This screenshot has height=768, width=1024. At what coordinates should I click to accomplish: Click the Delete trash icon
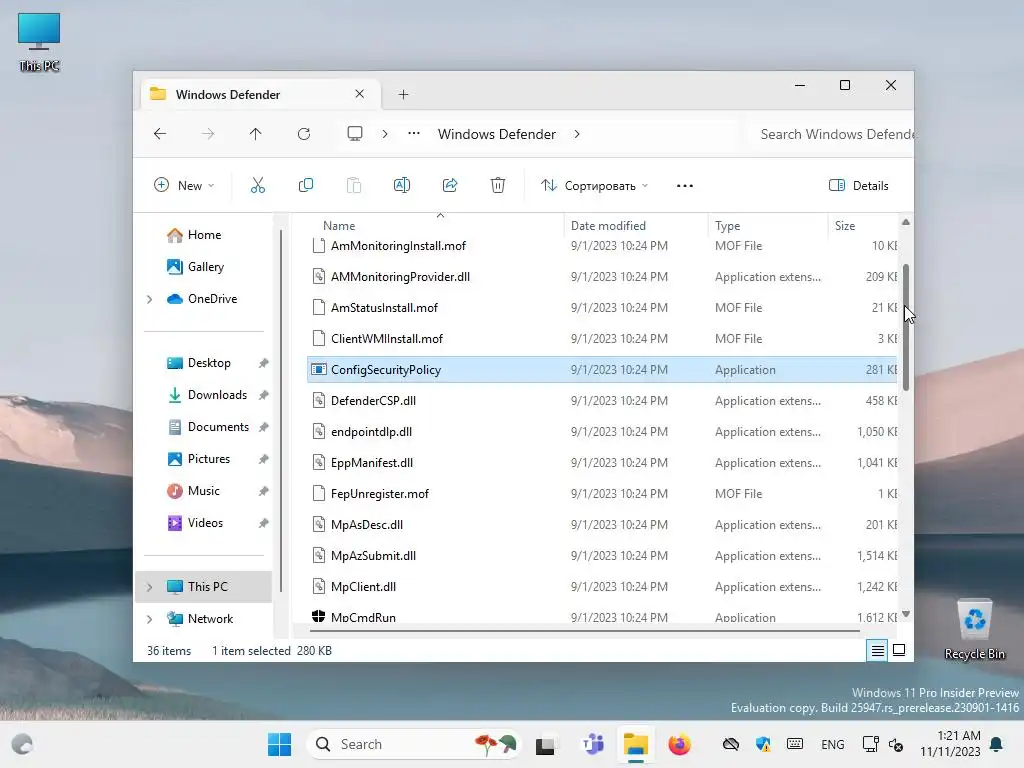coord(498,185)
